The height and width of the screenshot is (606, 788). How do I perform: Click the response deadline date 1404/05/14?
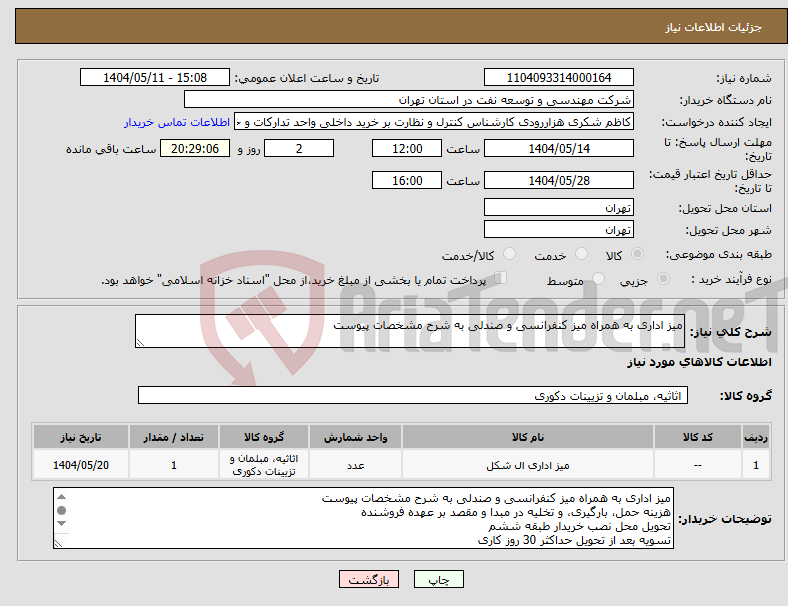[x=558, y=148]
